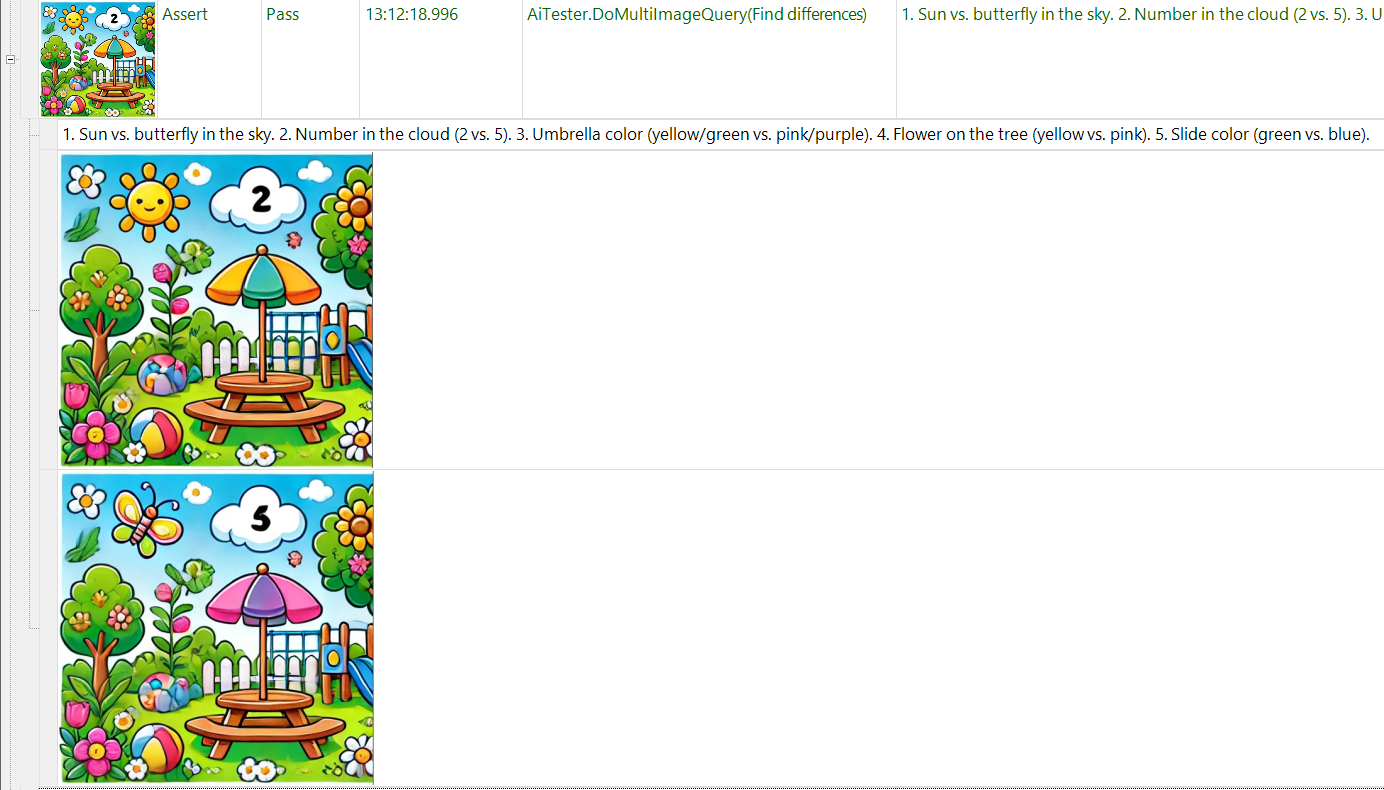This screenshot has height=790, width=1384.
Task: Click the cloud showing number 5
Action: pos(261,518)
